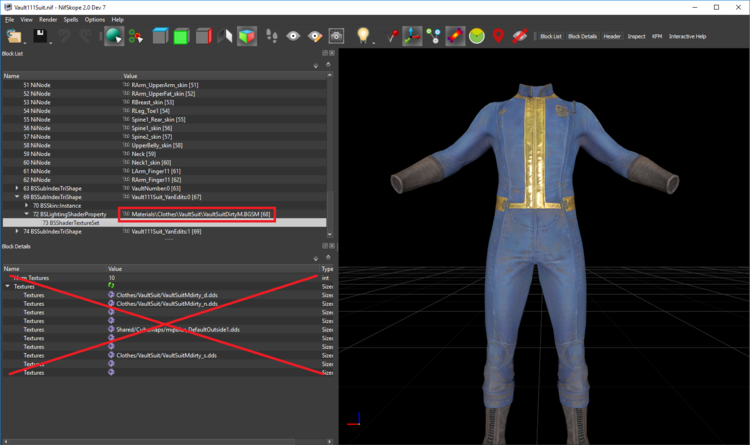The image size is (750, 445).
Task: Toggle show hidden objects eye icon
Action: point(293,36)
